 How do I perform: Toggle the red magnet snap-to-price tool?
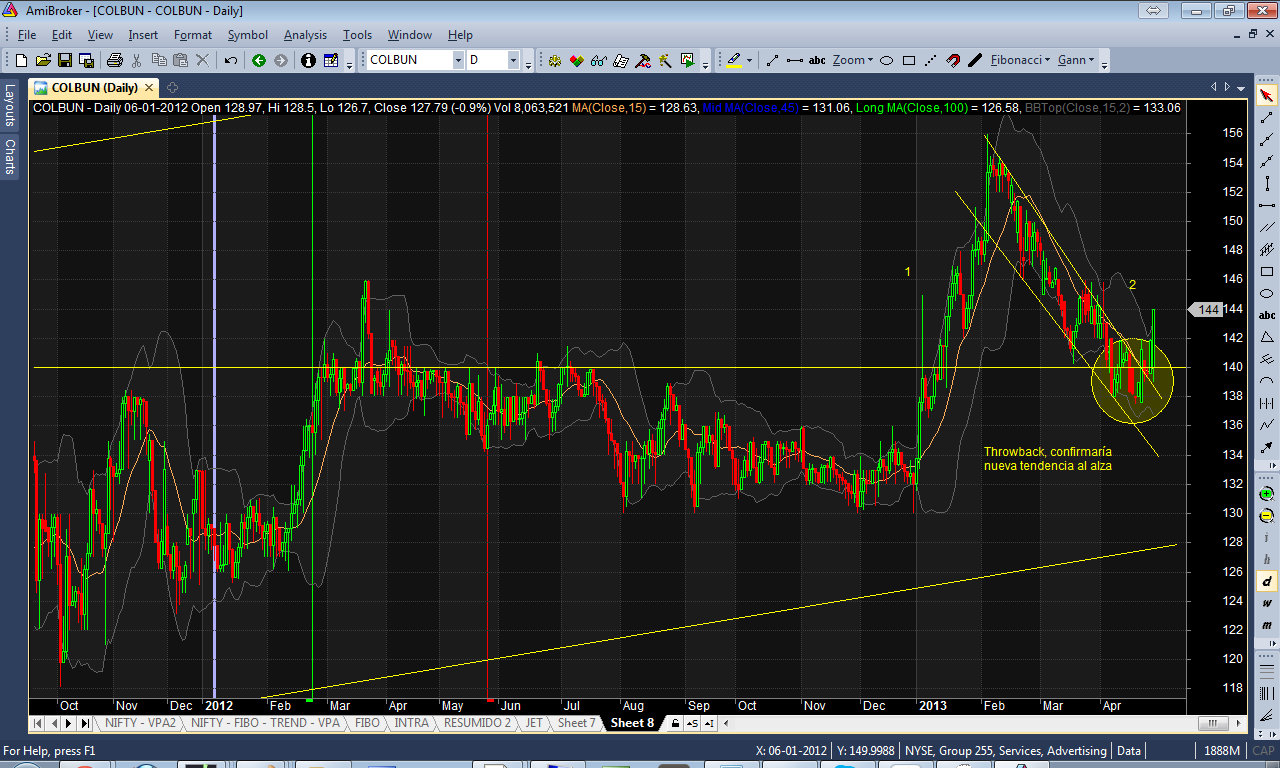pyautogui.click(x=953, y=60)
